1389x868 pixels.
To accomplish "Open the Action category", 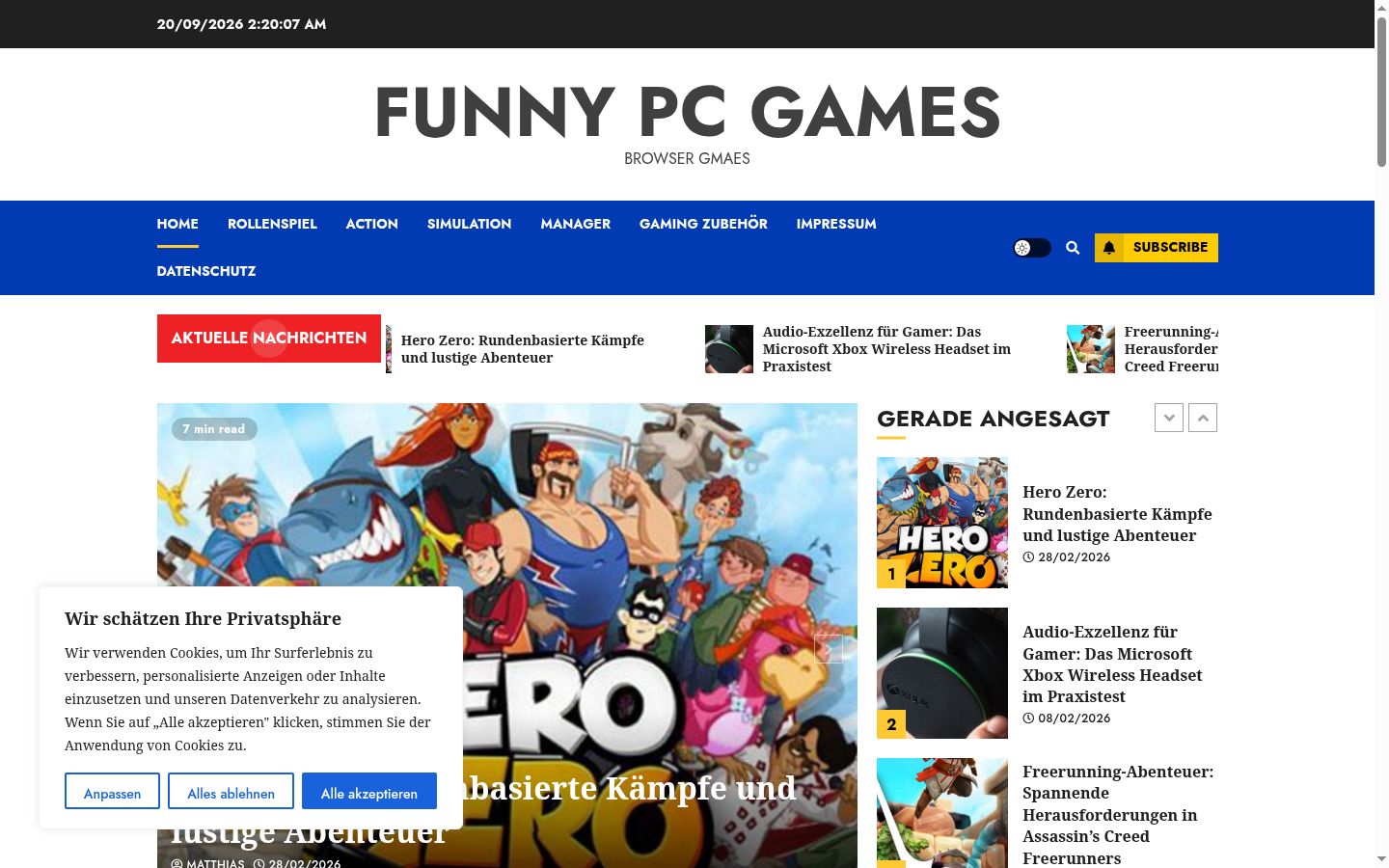I will 372,224.
